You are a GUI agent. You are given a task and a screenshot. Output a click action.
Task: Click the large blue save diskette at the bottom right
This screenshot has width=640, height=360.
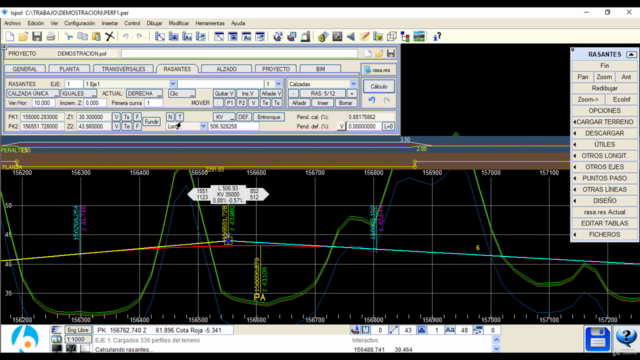[598, 339]
